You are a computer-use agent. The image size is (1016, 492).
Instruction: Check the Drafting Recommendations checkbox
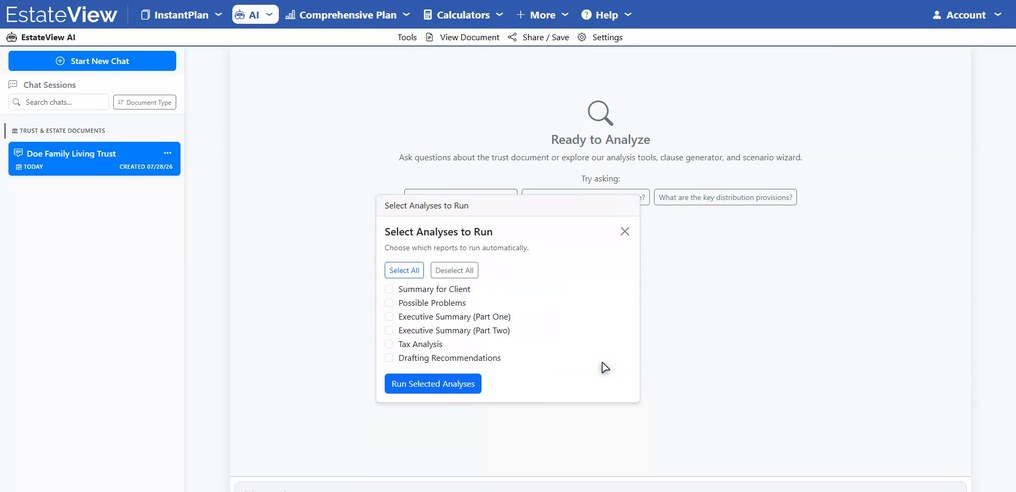coord(389,358)
